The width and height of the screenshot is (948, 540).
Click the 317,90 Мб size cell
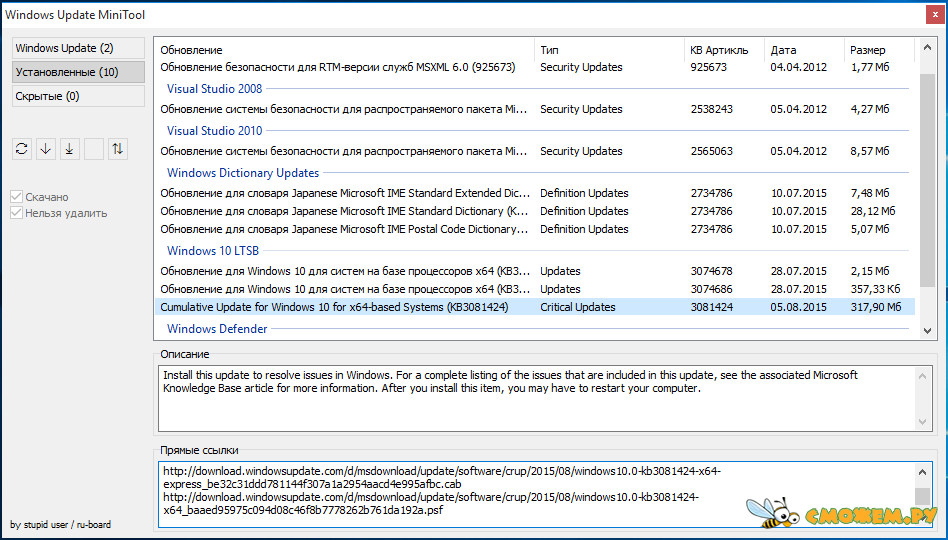[876, 307]
